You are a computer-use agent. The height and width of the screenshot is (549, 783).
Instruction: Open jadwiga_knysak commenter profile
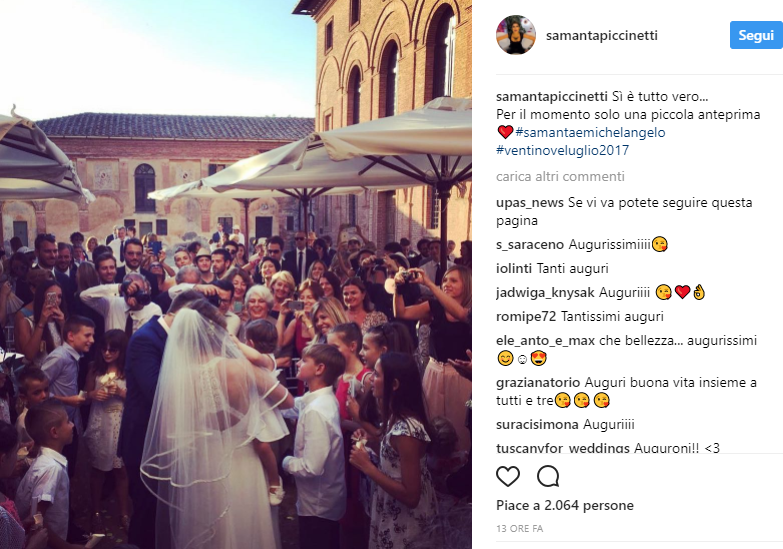545,292
